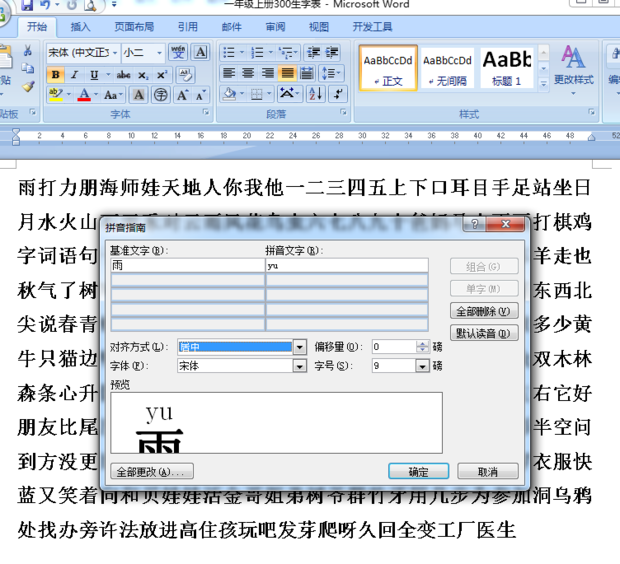The height and width of the screenshot is (564, 620).
Task: Confirm dialog with 确定
Action: [x=418, y=471]
